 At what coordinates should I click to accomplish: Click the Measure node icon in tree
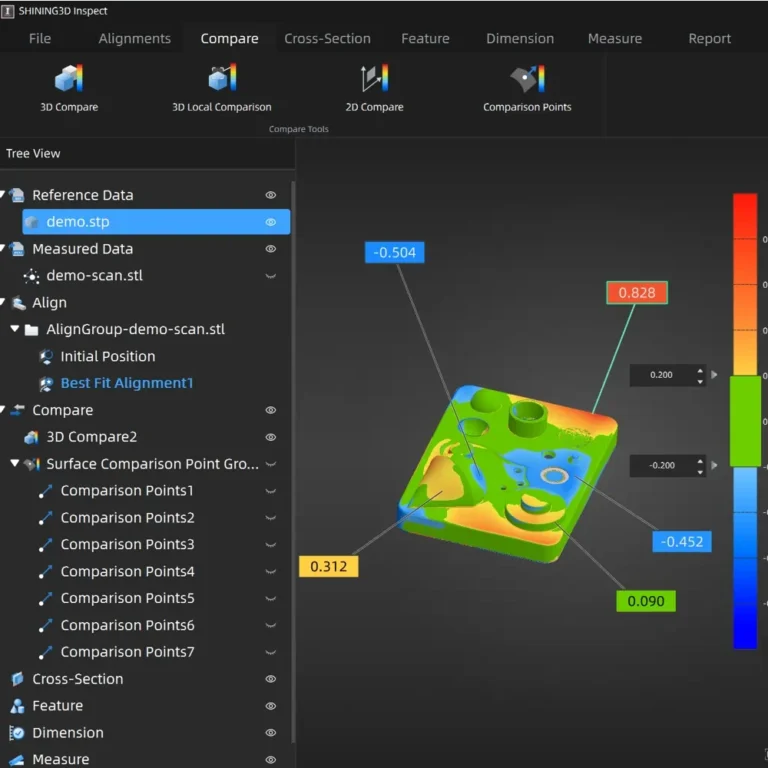pyautogui.click(x=17, y=759)
